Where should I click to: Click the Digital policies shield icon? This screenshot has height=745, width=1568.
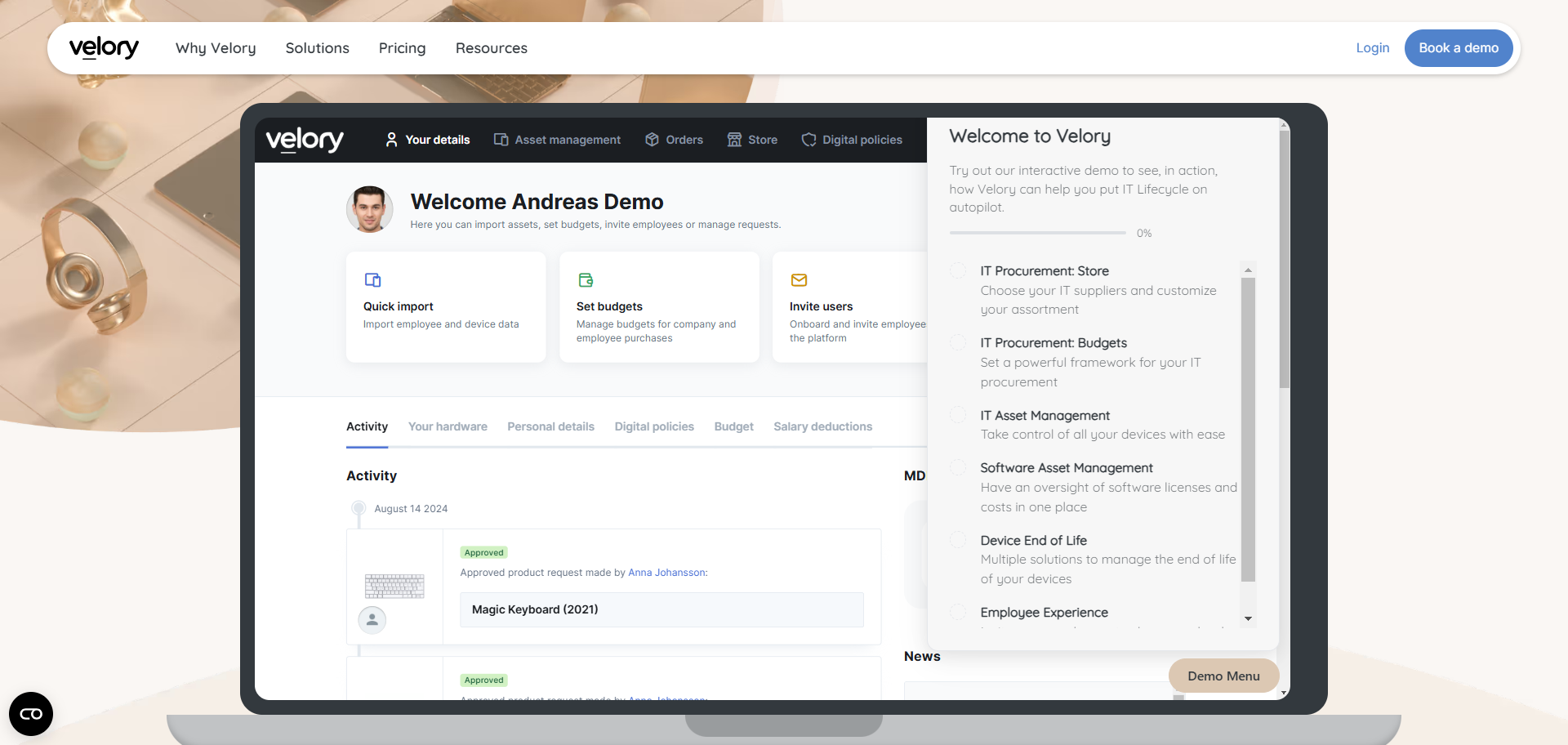tap(809, 140)
